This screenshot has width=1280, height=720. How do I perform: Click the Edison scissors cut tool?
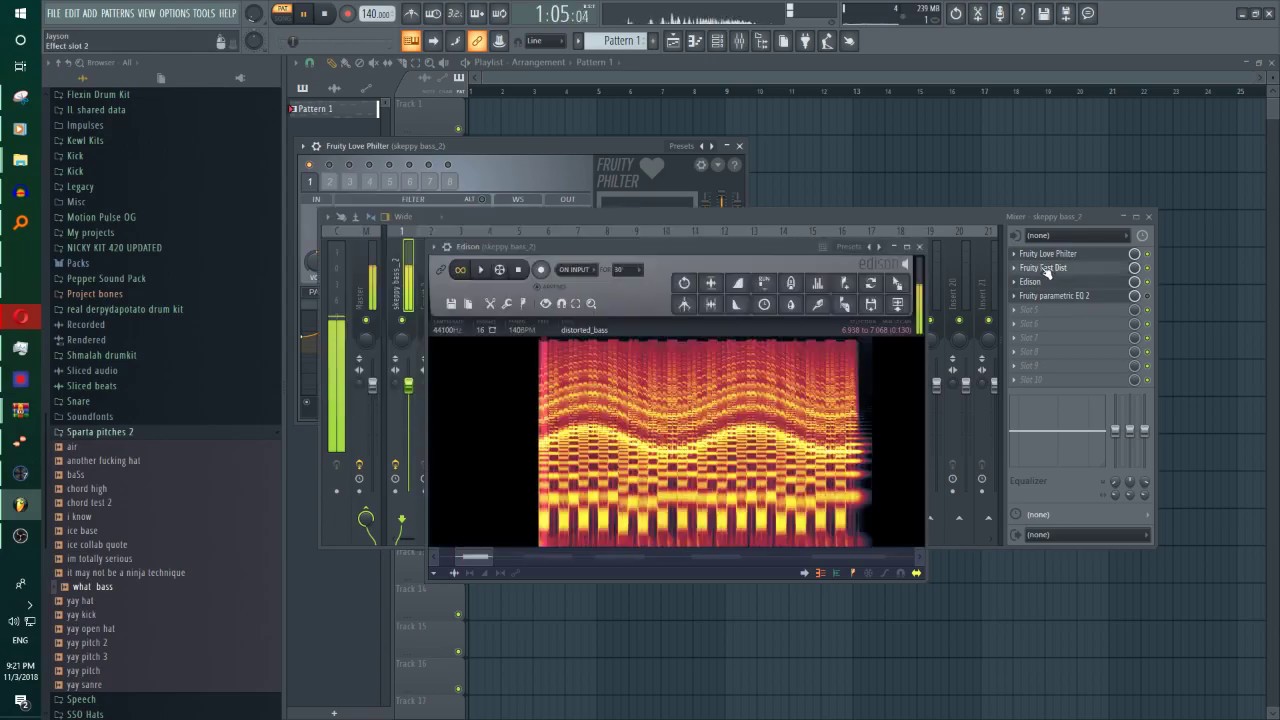tap(490, 304)
